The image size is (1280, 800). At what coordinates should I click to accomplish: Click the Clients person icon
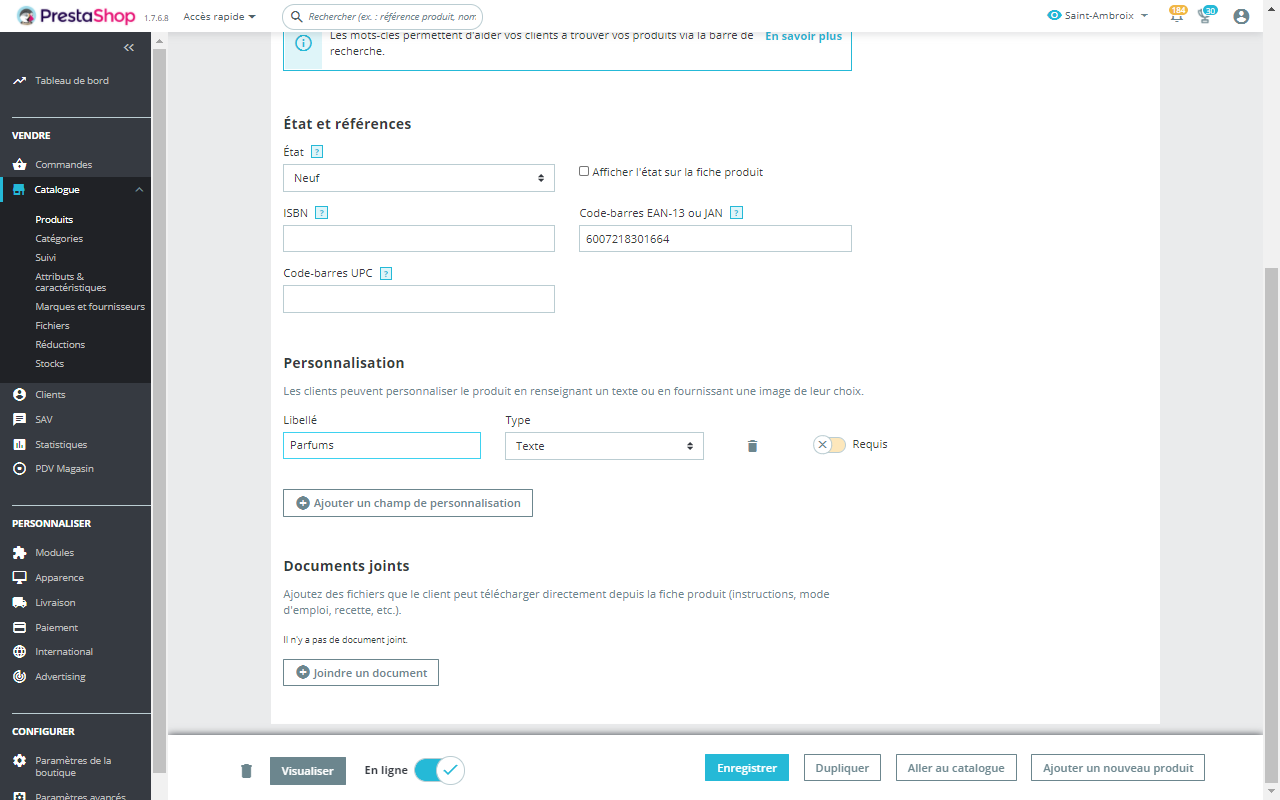point(19,394)
